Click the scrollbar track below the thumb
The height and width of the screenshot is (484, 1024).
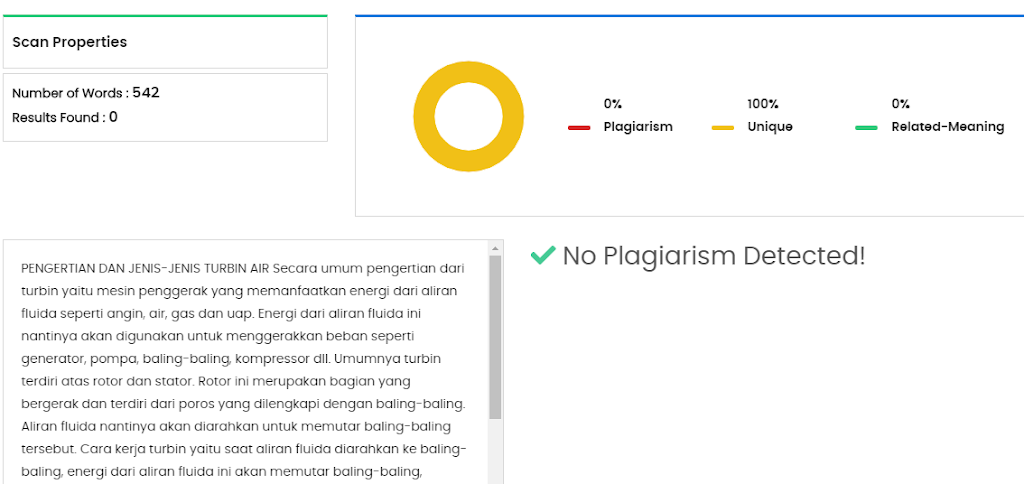[x=495, y=450]
